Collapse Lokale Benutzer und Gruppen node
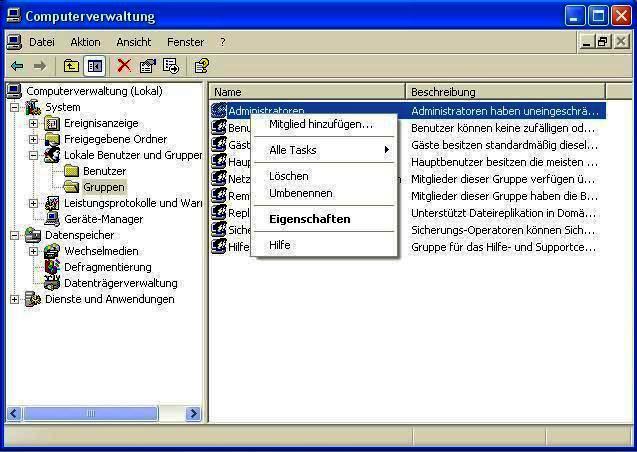The width and height of the screenshot is (637, 452). point(34,156)
